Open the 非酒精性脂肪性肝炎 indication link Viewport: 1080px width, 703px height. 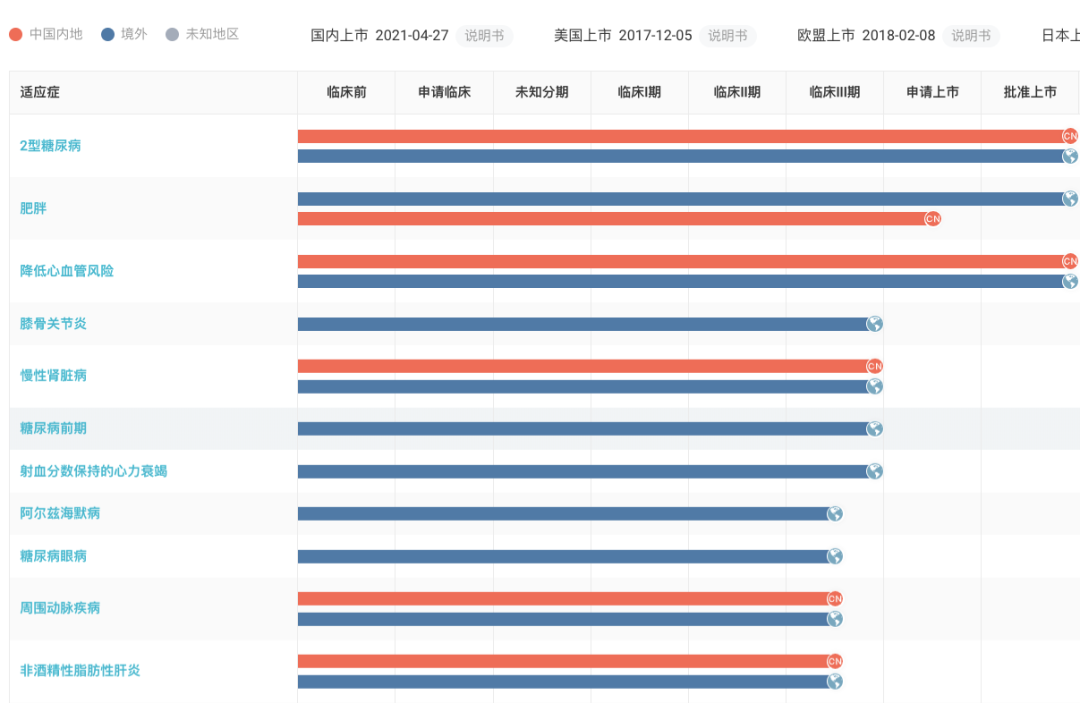pyautogui.click(x=80, y=671)
